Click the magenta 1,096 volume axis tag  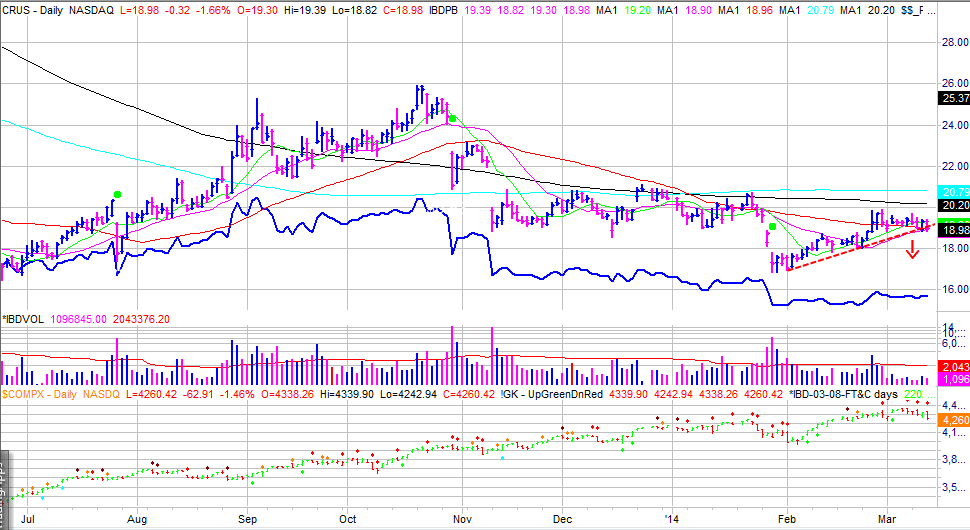click(955, 379)
